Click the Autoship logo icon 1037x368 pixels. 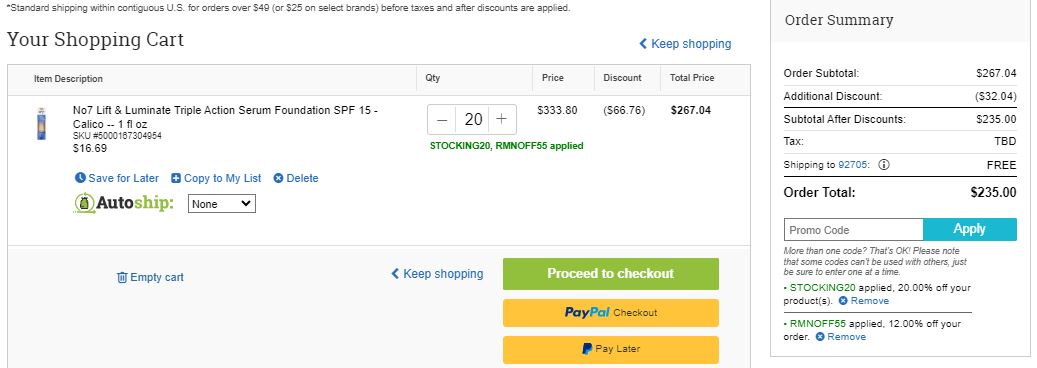click(x=83, y=203)
